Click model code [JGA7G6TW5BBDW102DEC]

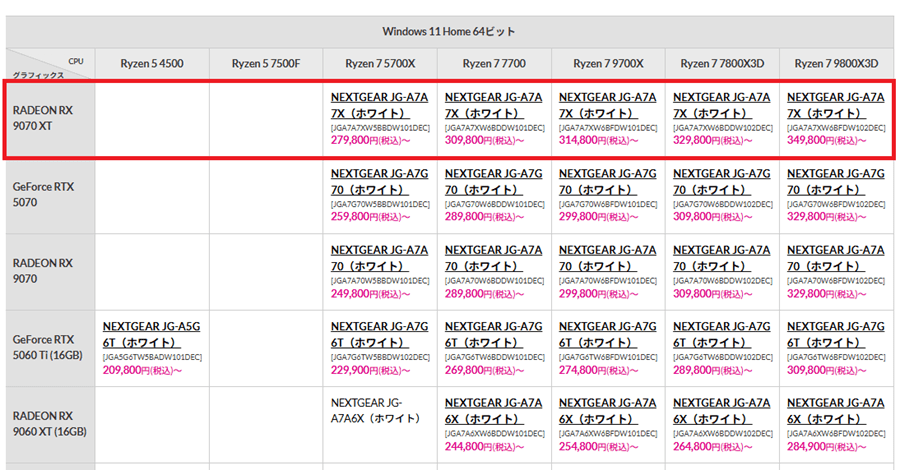tap(380, 357)
